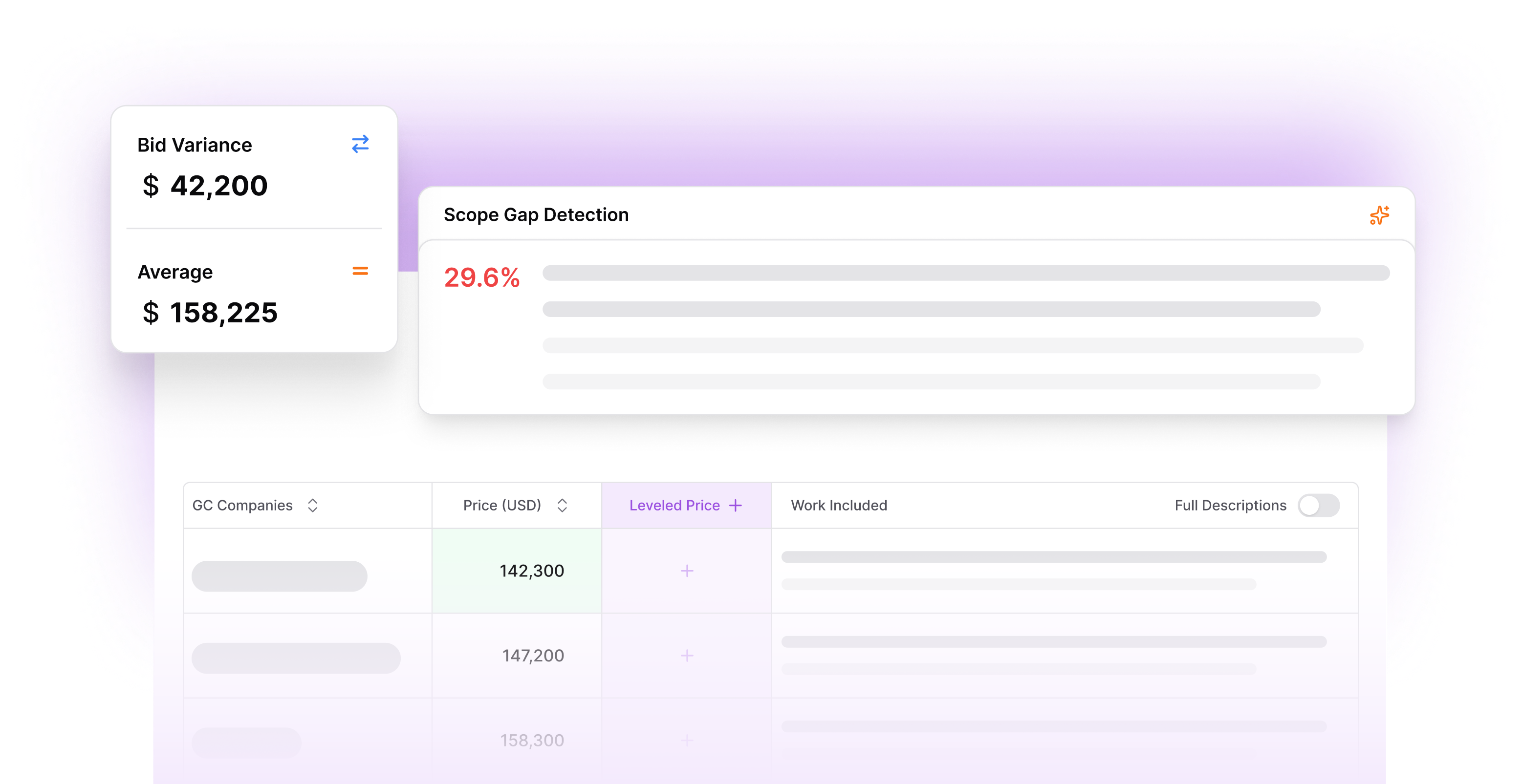Click the orange equals icon beside Average

click(360, 271)
